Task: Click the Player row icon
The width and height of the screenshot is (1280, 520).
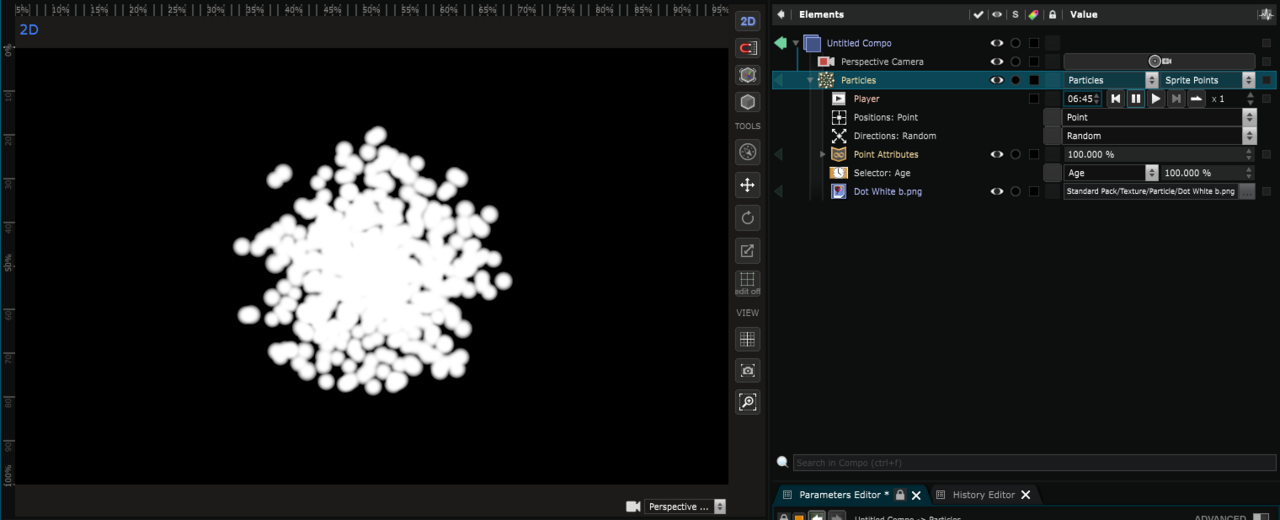Action: (839, 99)
